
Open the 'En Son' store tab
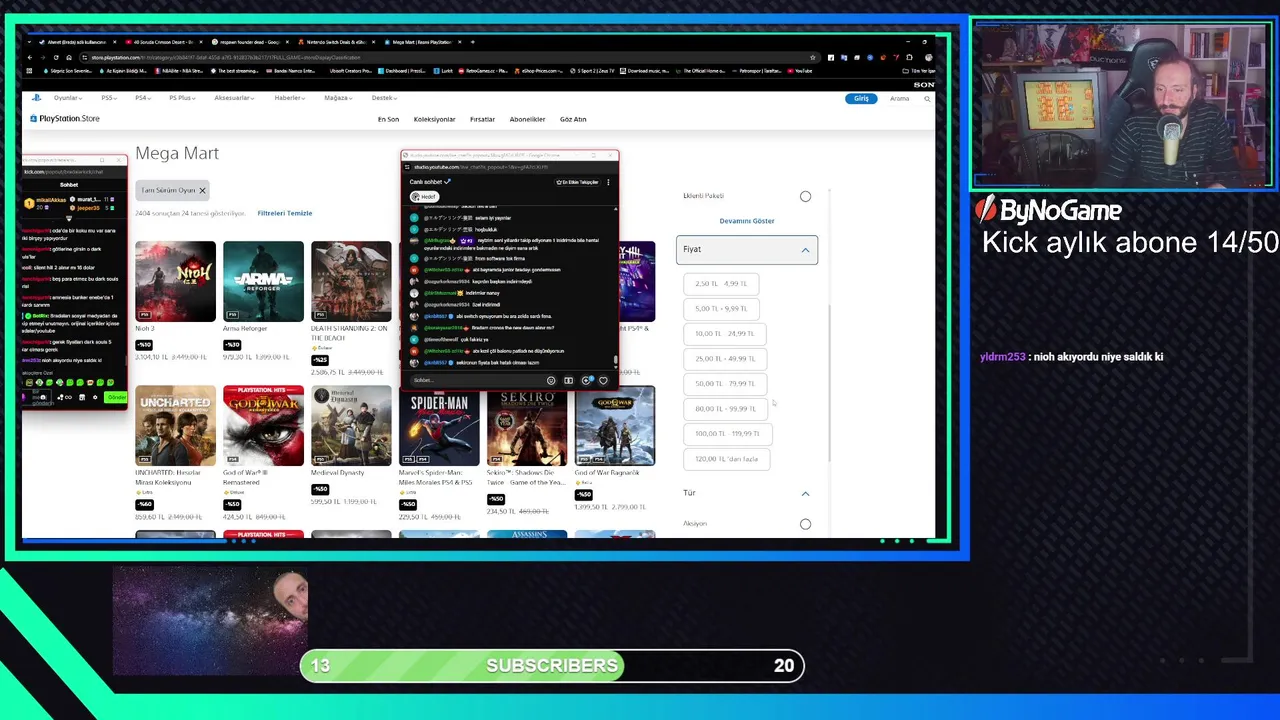pyautogui.click(x=388, y=119)
